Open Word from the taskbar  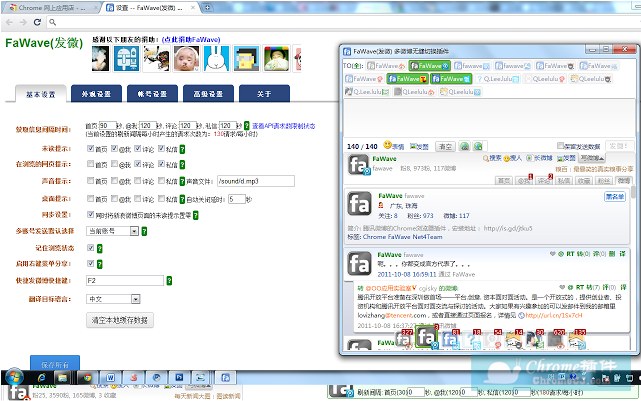[x=110, y=378]
